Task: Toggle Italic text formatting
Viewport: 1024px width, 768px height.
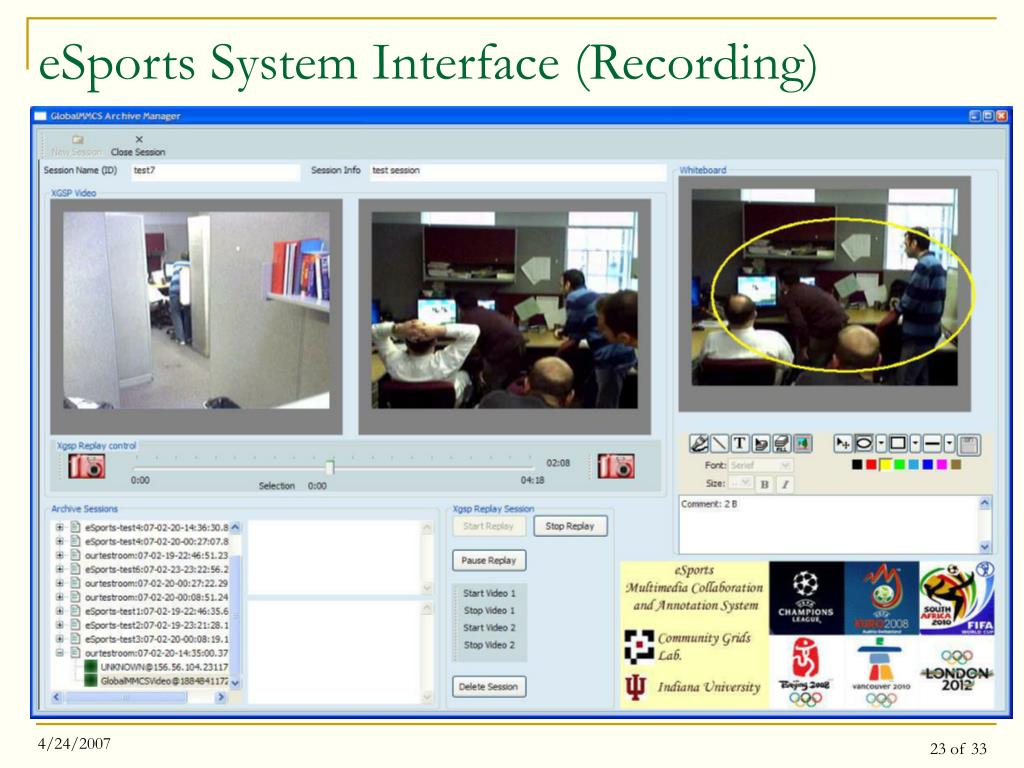Action: [x=786, y=485]
